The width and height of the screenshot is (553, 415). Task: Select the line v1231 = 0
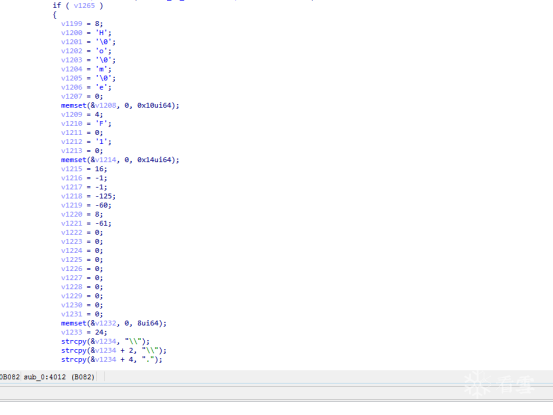(82, 314)
